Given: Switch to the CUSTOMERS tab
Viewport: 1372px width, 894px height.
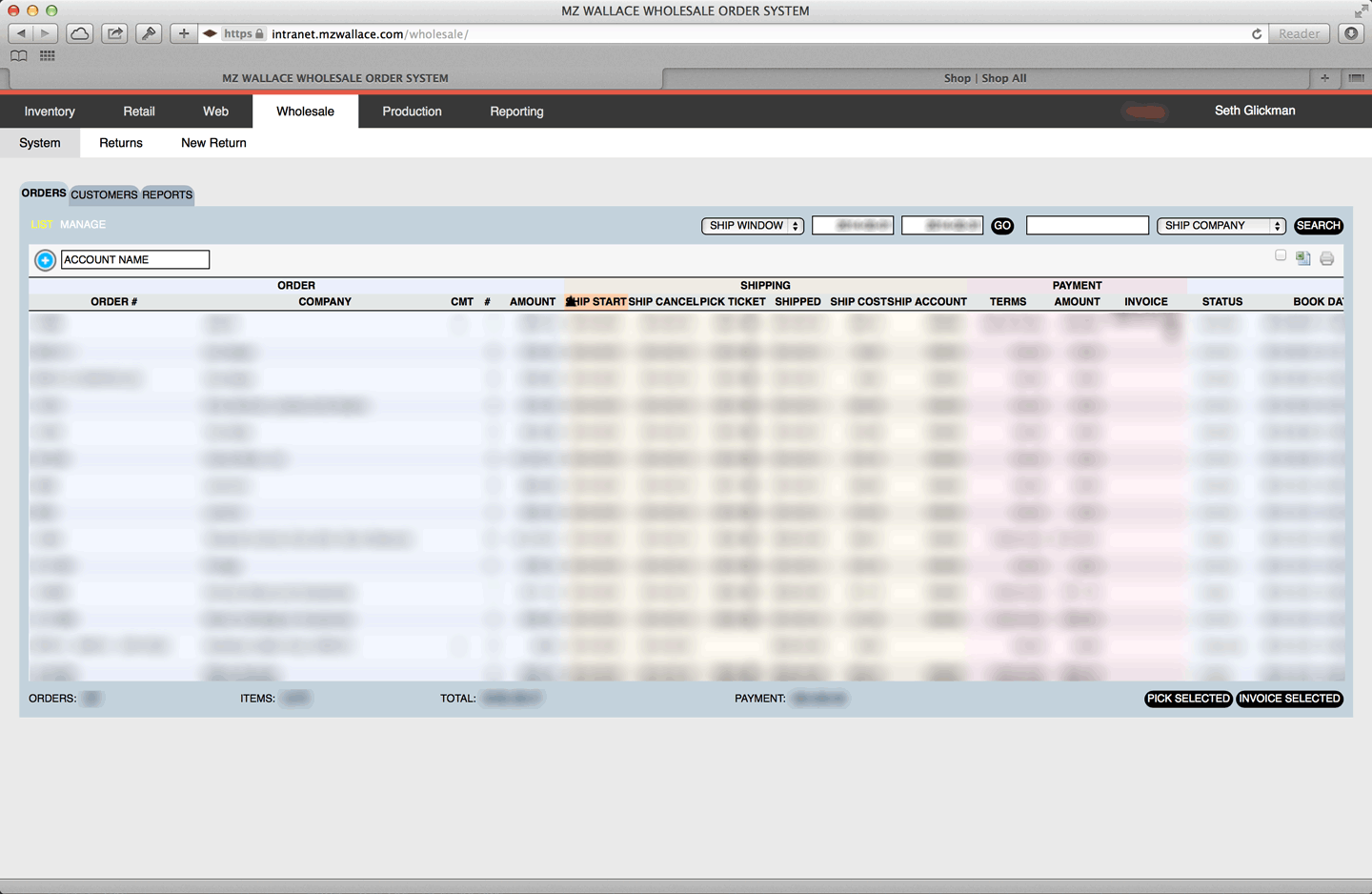Looking at the screenshot, I should (x=104, y=195).
